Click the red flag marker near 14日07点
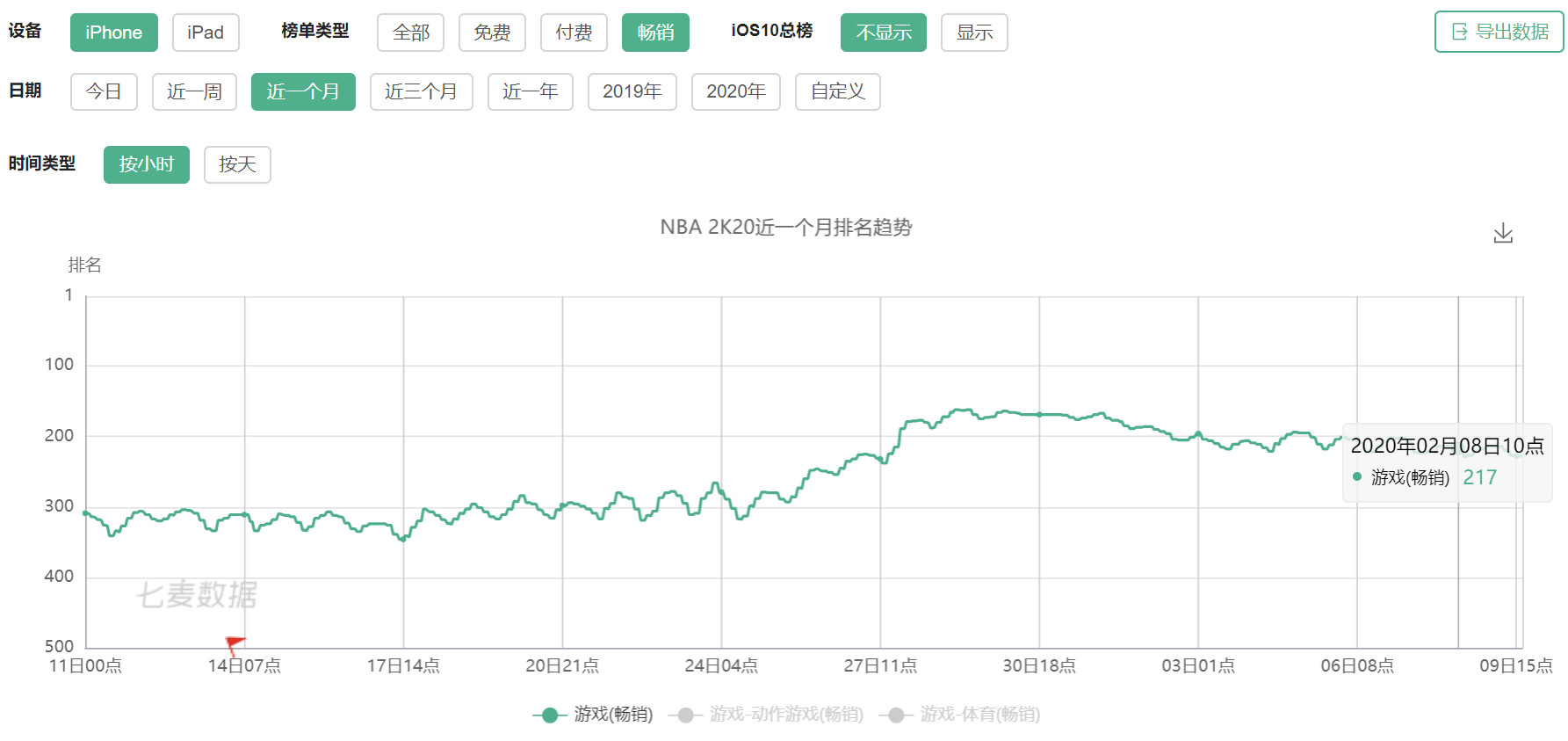This screenshot has width=1568, height=741. click(x=235, y=646)
